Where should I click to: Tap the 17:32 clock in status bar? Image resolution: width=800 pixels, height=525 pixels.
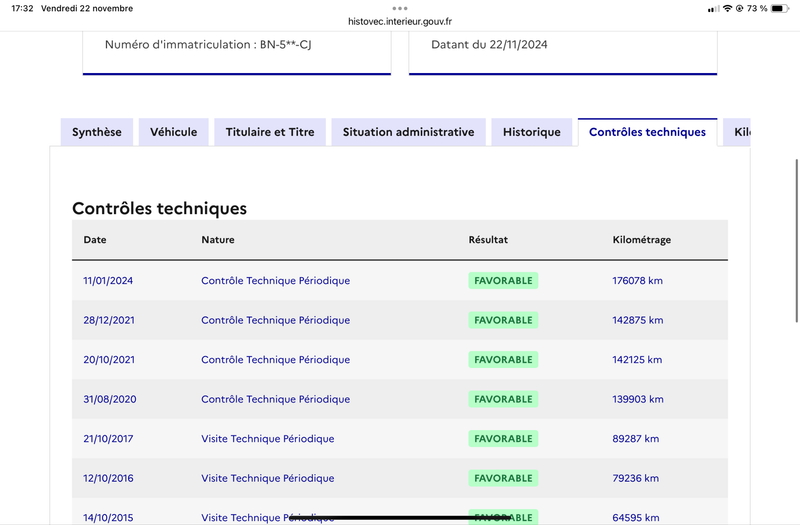point(22,9)
